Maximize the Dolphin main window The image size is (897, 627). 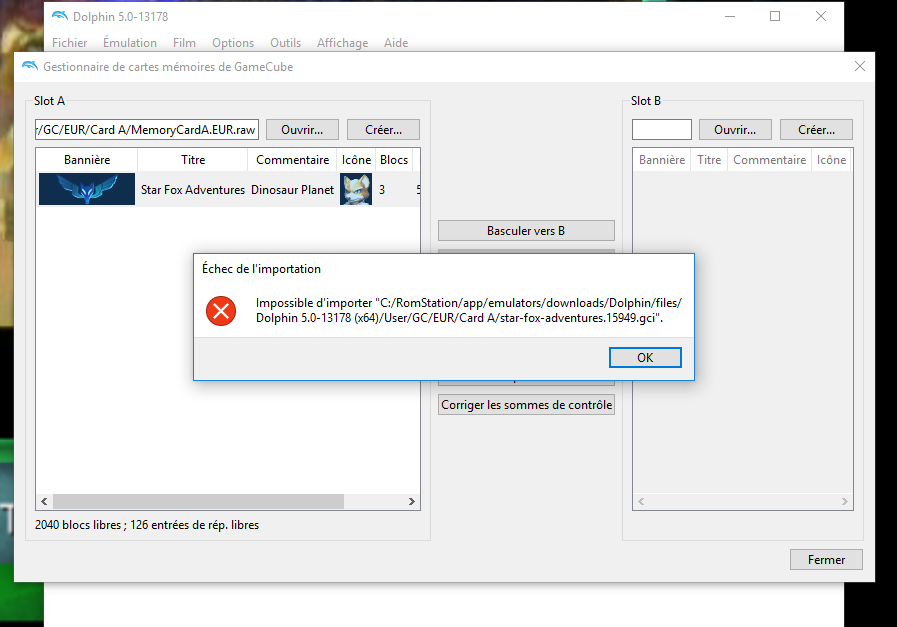click(x=775, y=16)
